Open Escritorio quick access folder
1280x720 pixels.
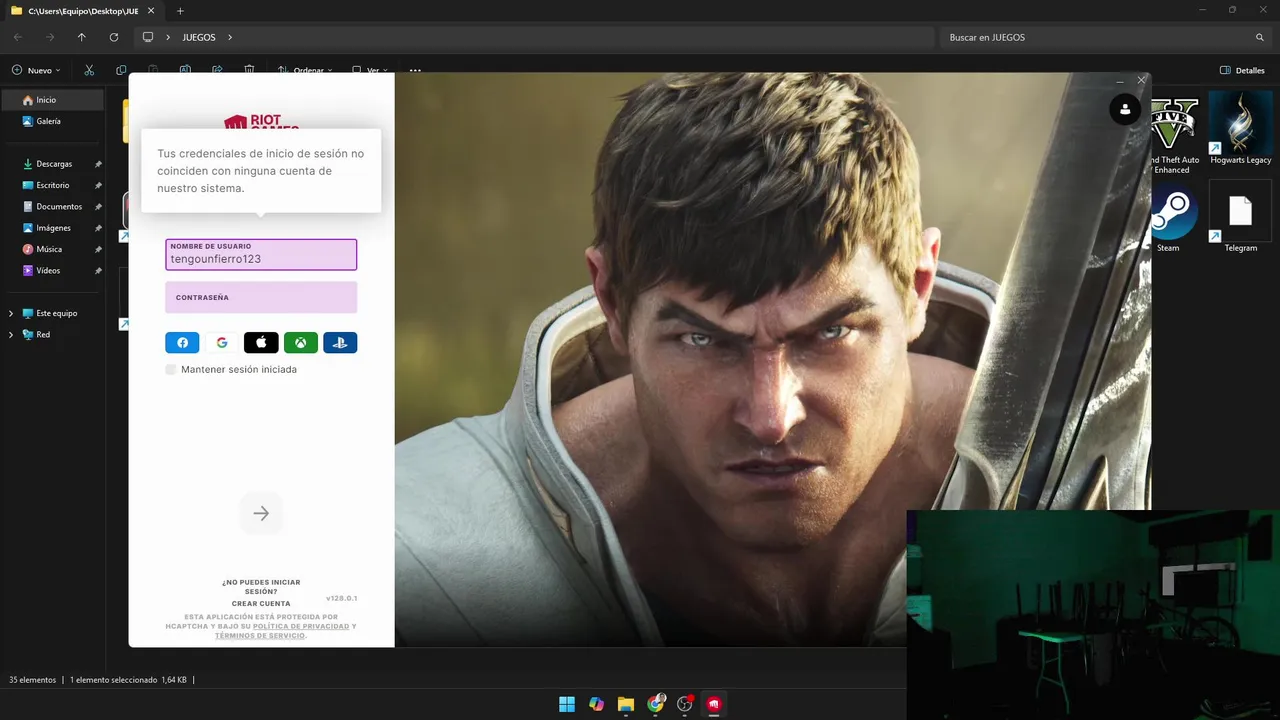pos(53,185)
